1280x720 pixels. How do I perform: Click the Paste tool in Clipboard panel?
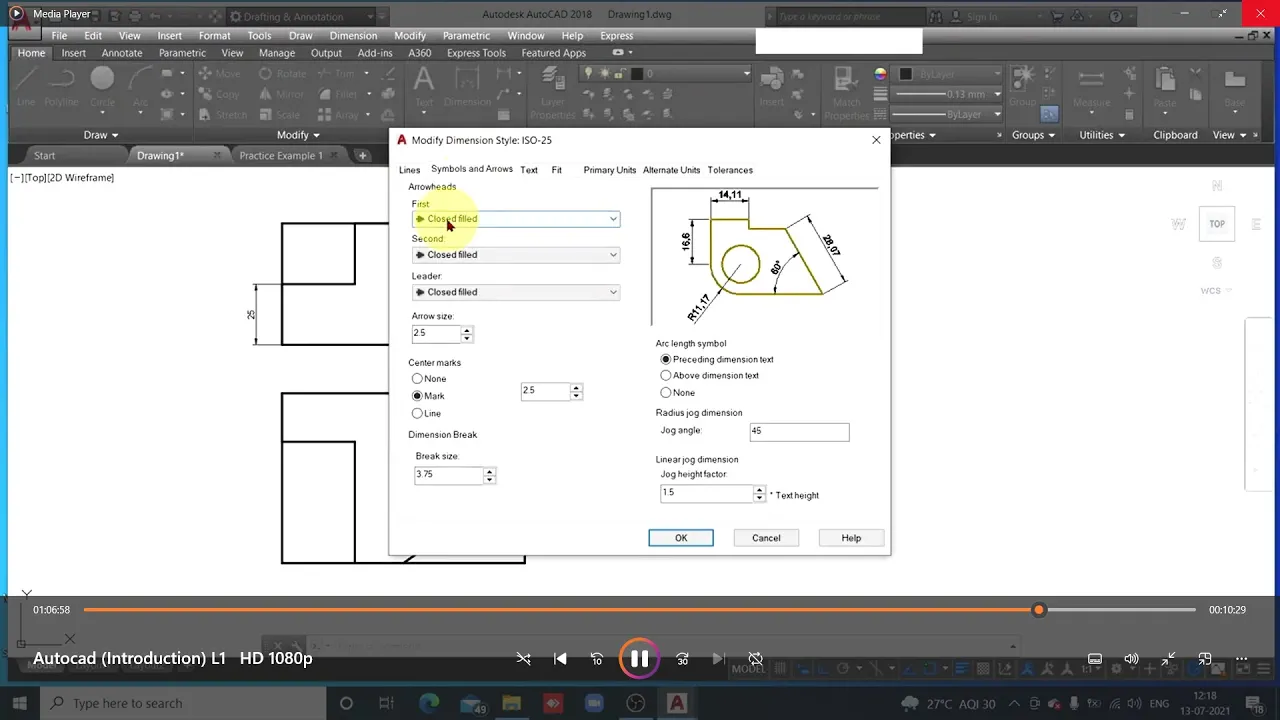[1165, 86]
